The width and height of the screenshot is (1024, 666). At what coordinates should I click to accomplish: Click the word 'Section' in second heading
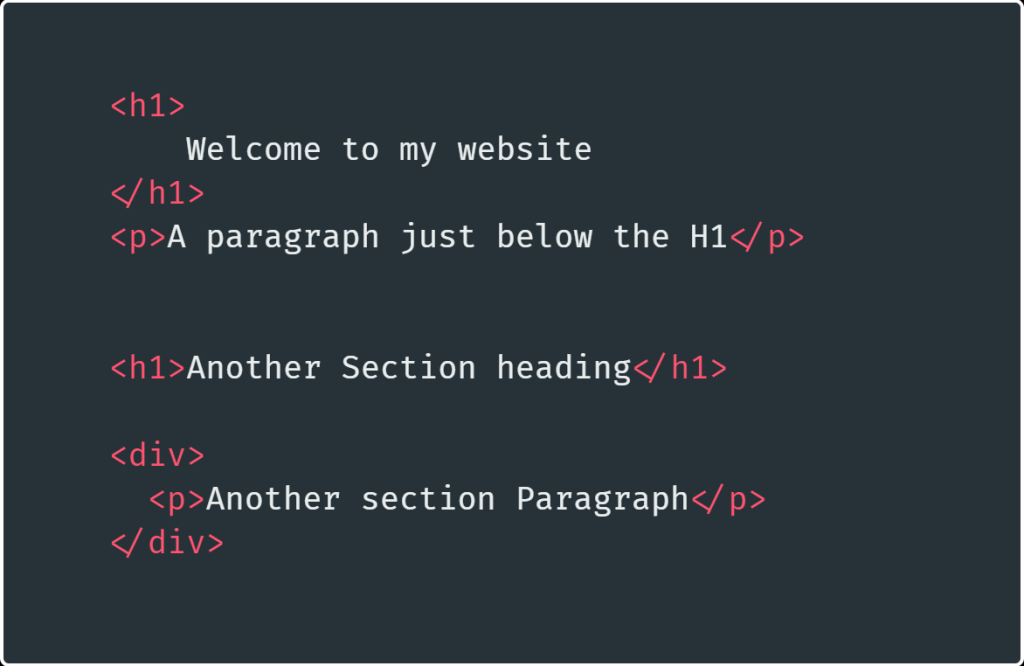click(x=409, y=368)
